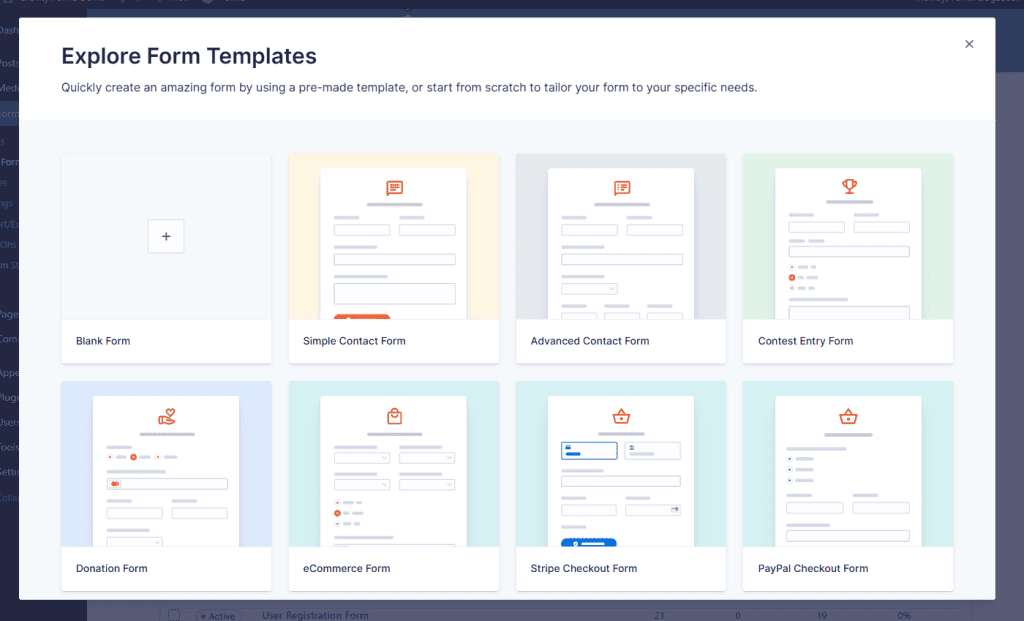This screenshot has width=1024, height=621.
Task: Choose the Stripe Checkout Form template preview
Action: click(620, 464)
